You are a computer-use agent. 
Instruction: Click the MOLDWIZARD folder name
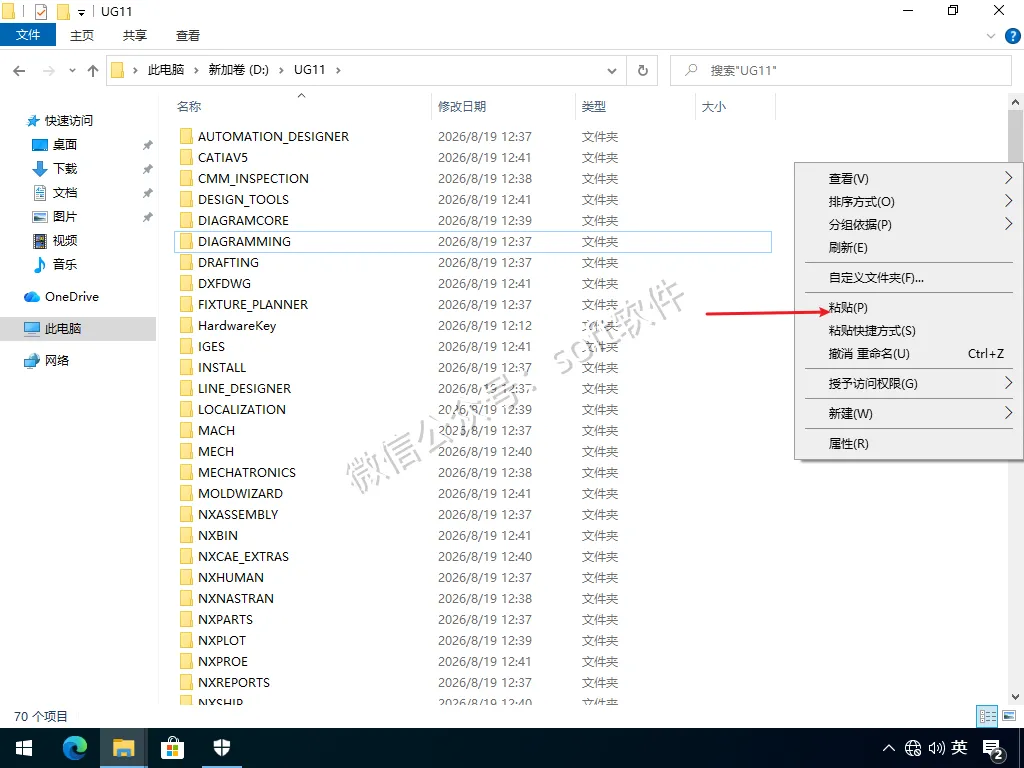(240, 494)
